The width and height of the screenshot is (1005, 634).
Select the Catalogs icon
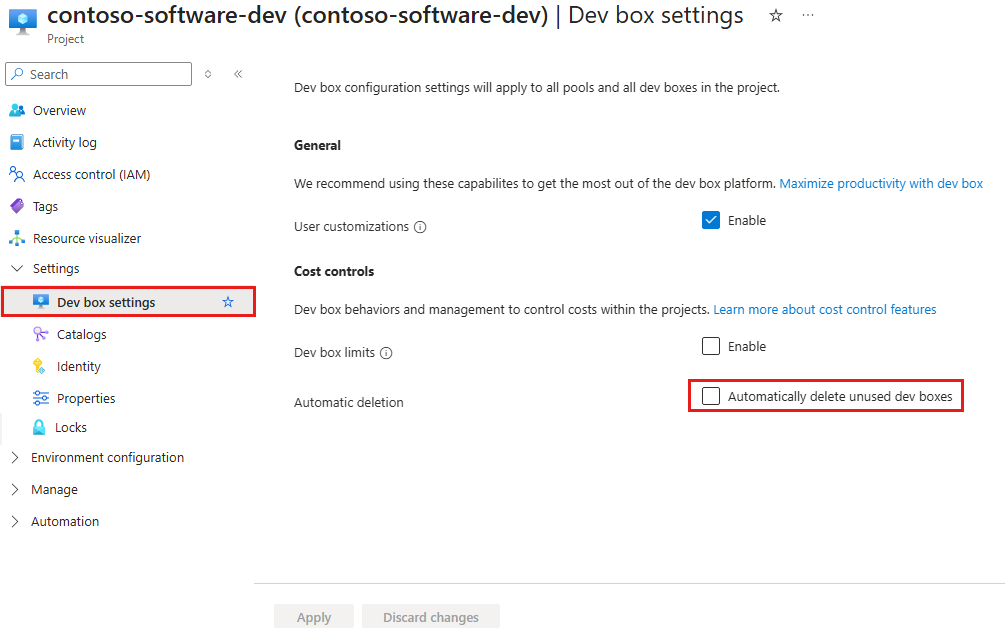(x=40, y=334)
